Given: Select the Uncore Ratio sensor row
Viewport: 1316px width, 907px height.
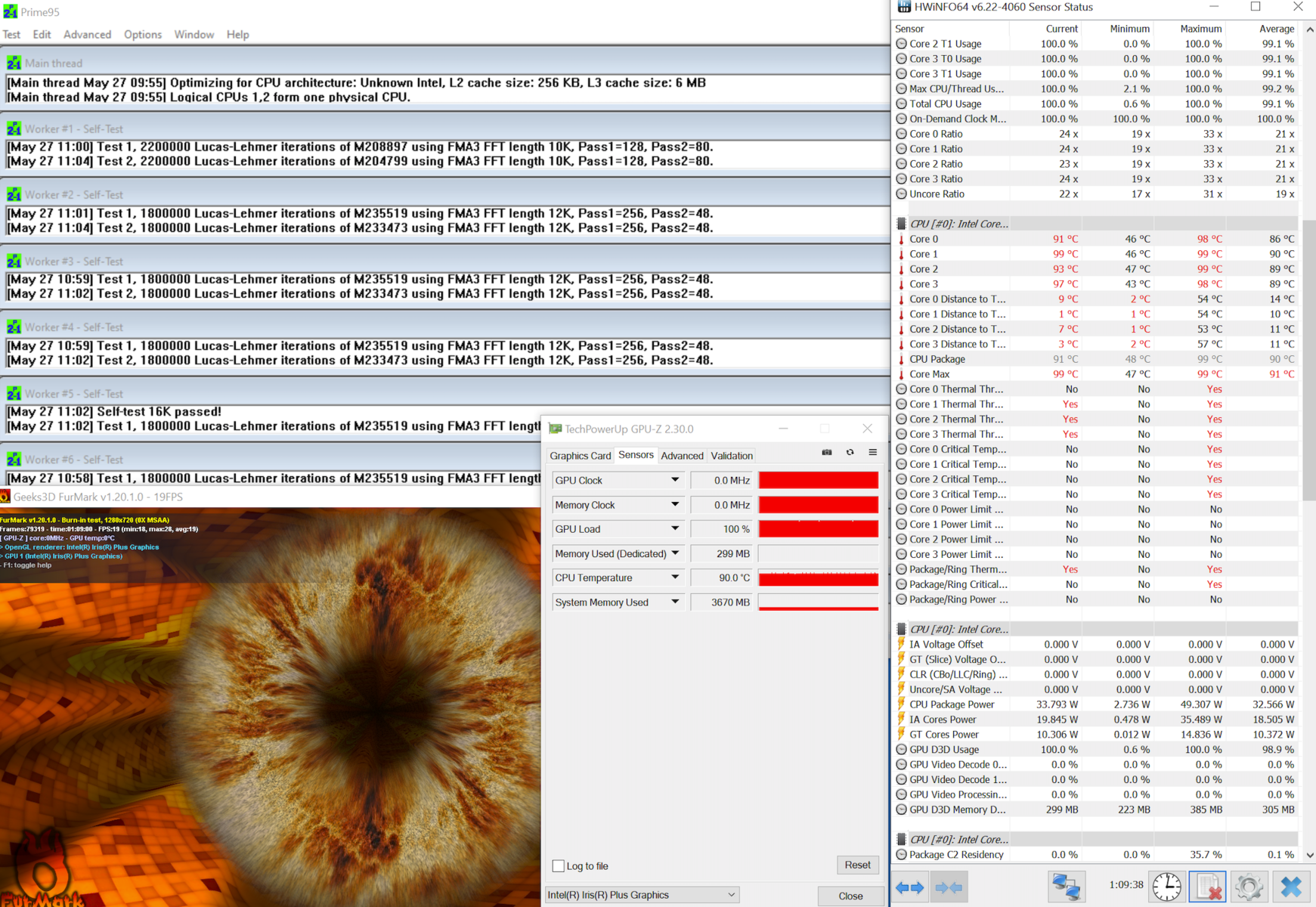Looking at the screenshot, I should coord(1095,193).
